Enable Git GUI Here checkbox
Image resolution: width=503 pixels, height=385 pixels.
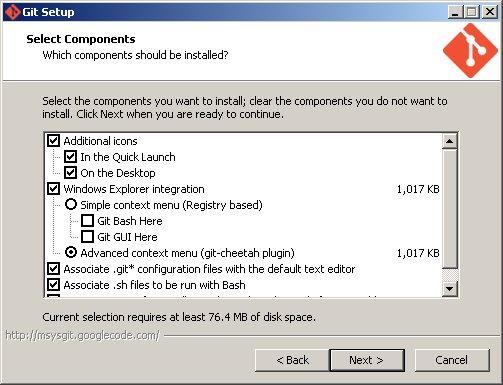coord(87,237)
